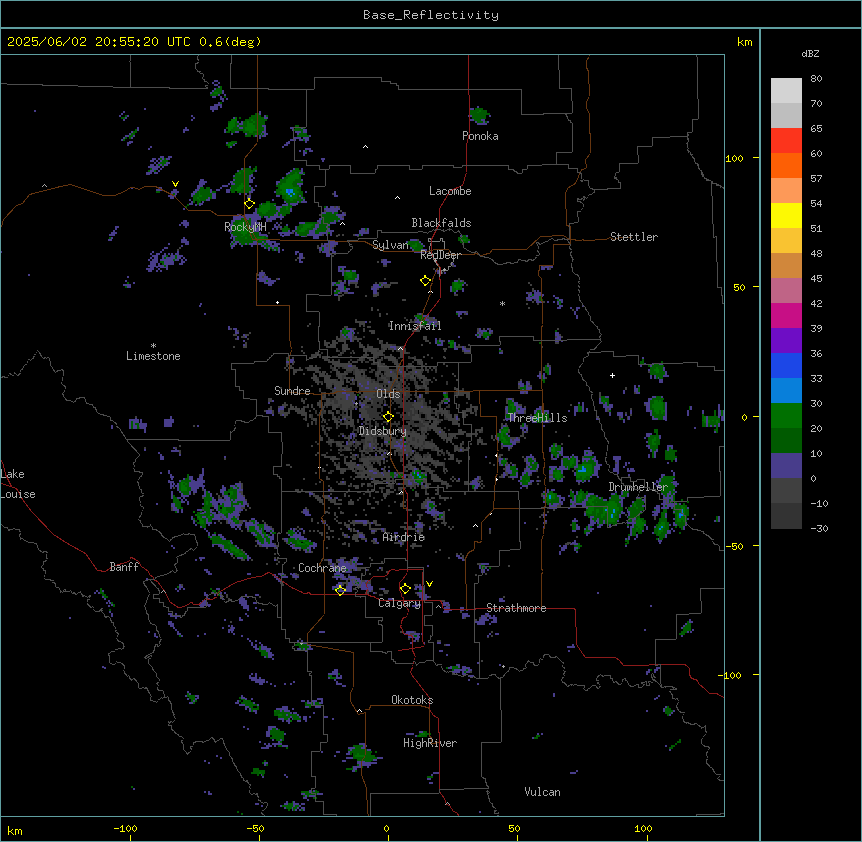
Task: Click the yellow diamond marker above RockyMH
Action: click(x=249, y=204)
